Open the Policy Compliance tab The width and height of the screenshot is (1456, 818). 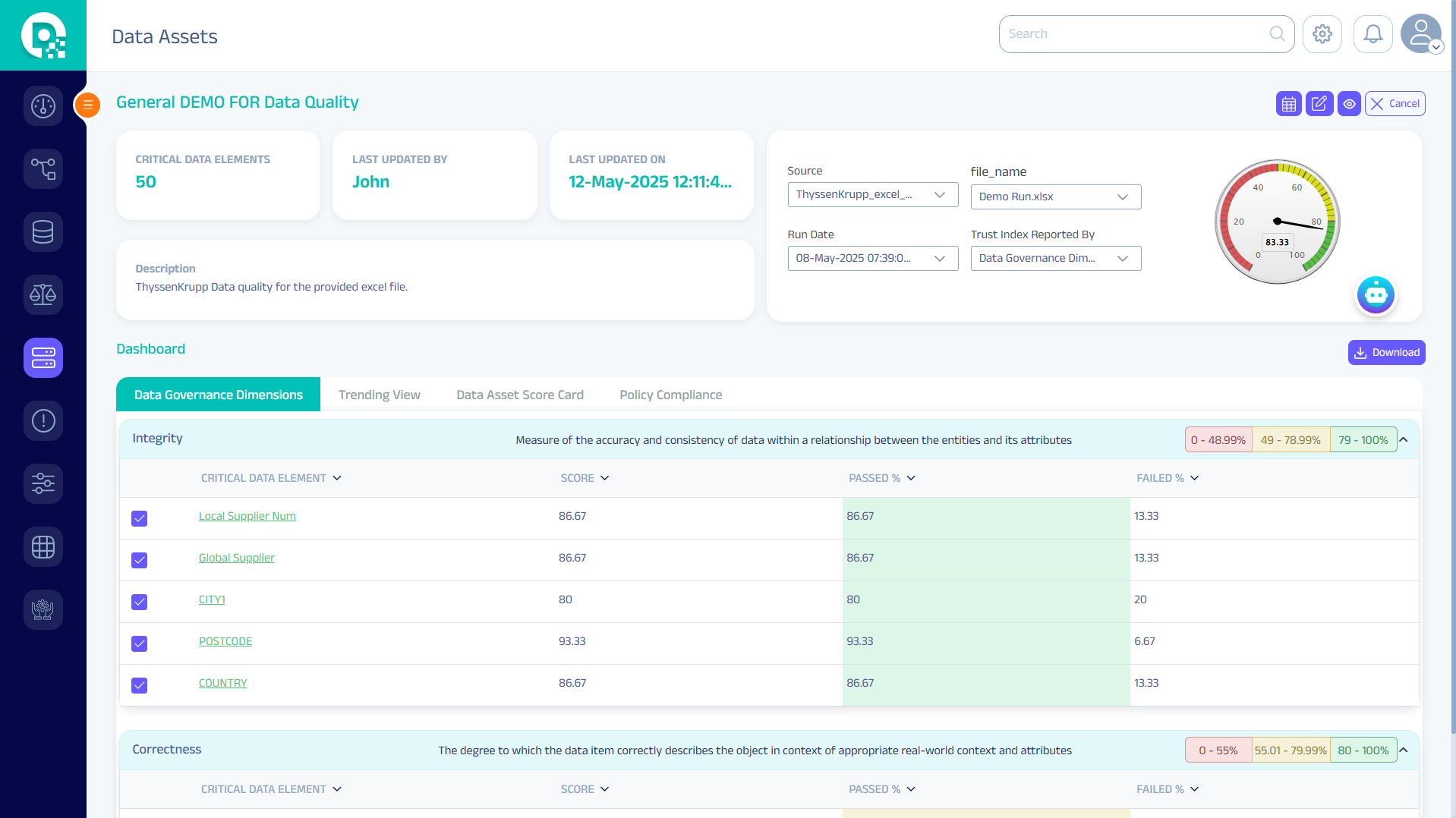[x=670, y=395]
